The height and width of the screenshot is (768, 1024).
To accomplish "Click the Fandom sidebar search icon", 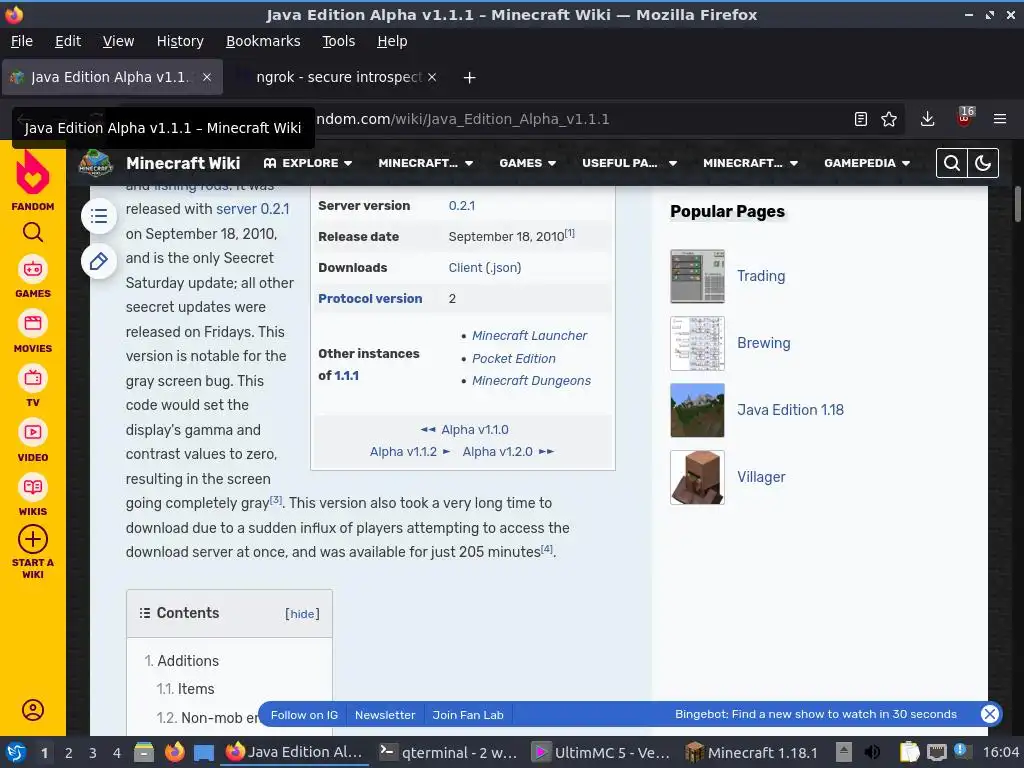I will click(x=33, y=232).
